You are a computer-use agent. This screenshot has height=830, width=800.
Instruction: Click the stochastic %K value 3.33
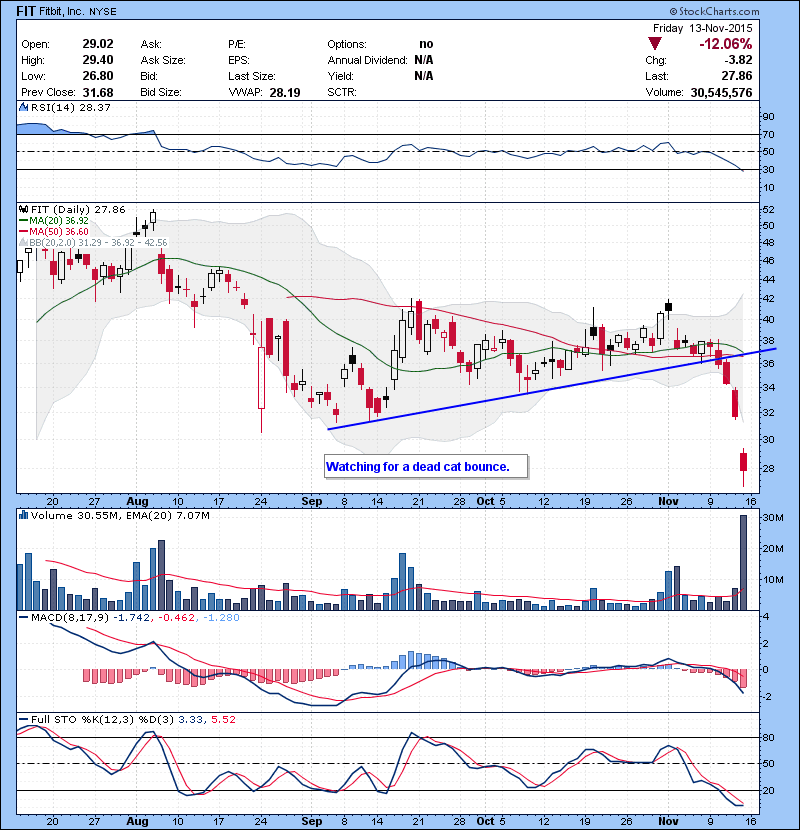tap(190, 719)
